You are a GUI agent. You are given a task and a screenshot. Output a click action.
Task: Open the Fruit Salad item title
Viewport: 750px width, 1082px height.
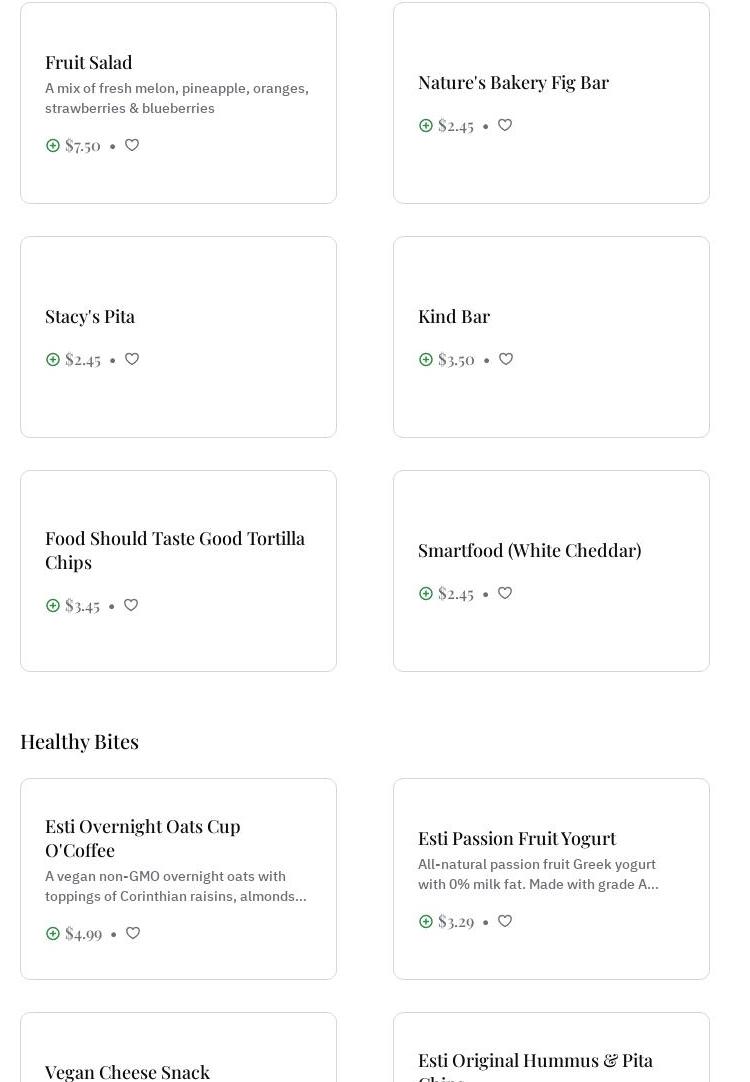click(89, 62)
